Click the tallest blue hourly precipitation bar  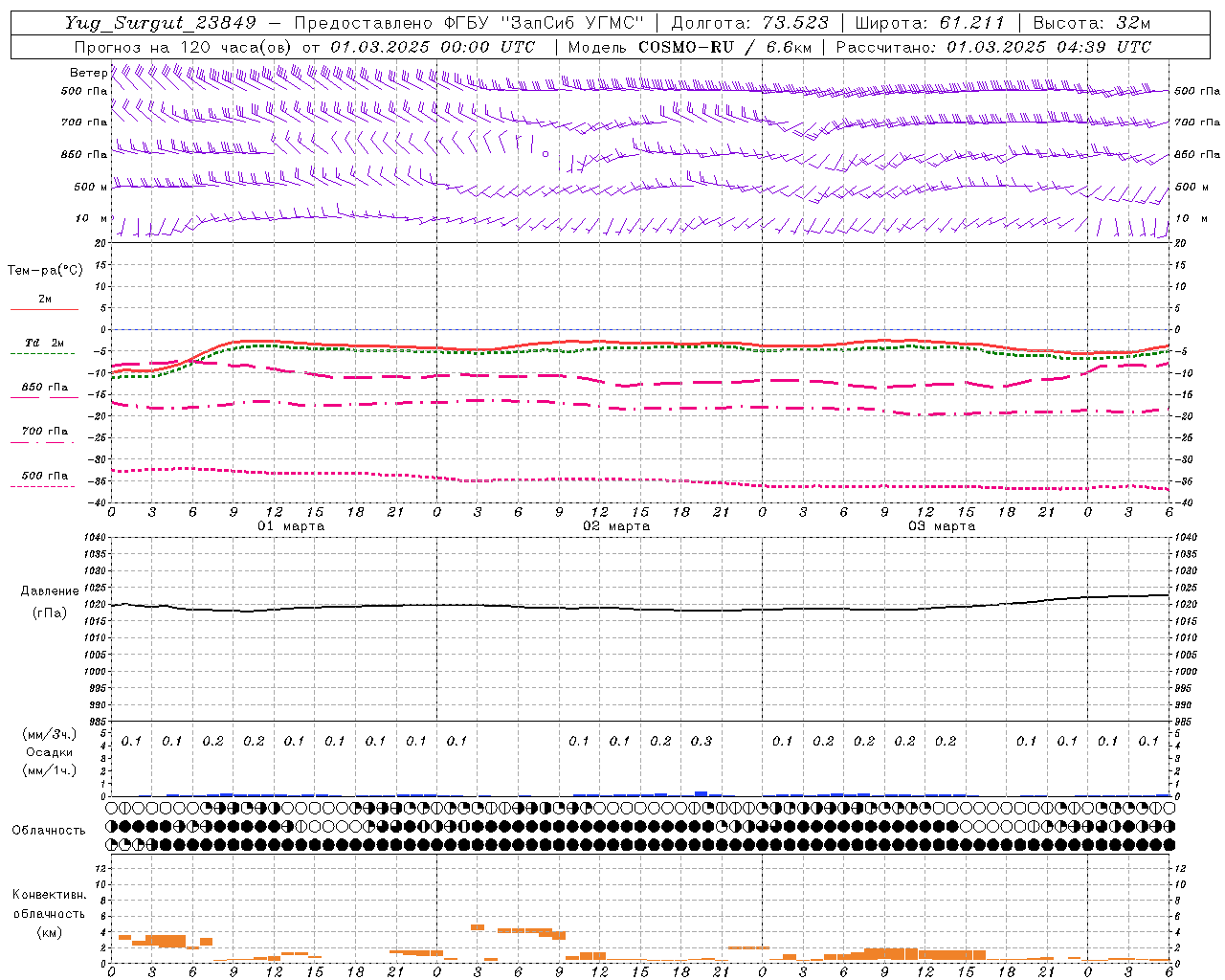click(701, 793)
